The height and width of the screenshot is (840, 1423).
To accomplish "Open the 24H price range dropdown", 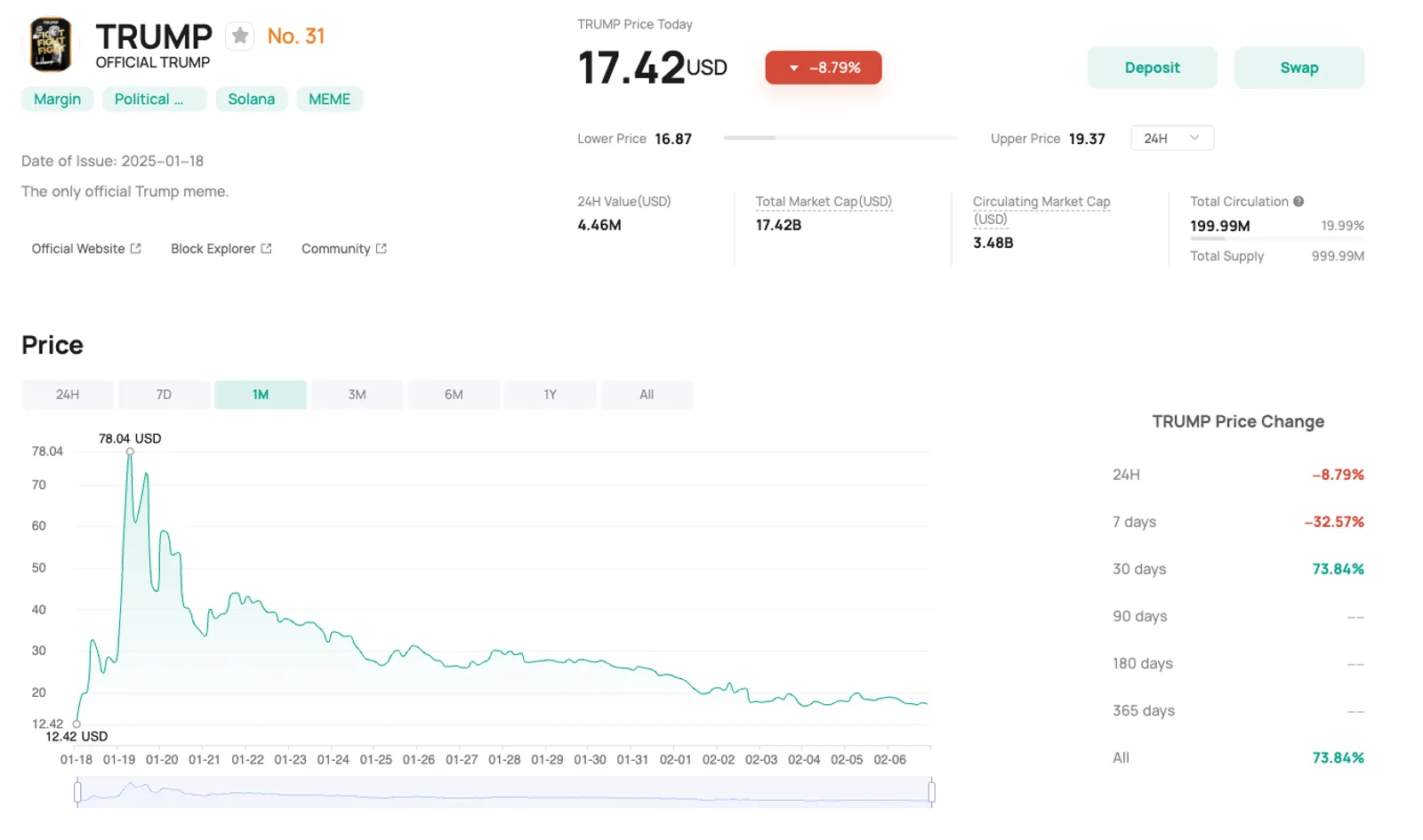I will coord(1172,139).
